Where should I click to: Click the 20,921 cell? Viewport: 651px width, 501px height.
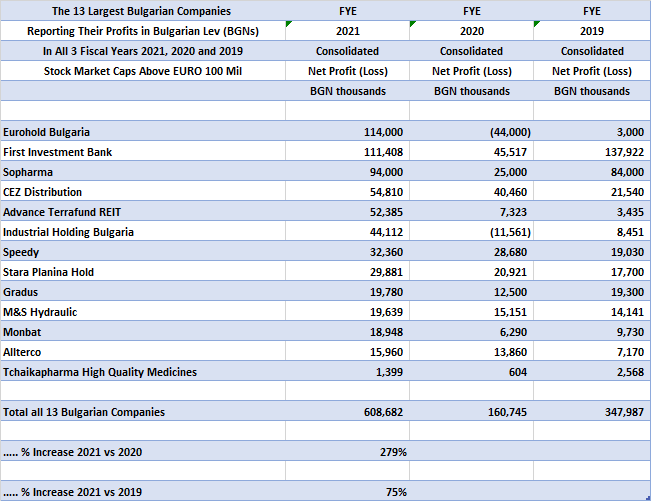coord(472,272)
